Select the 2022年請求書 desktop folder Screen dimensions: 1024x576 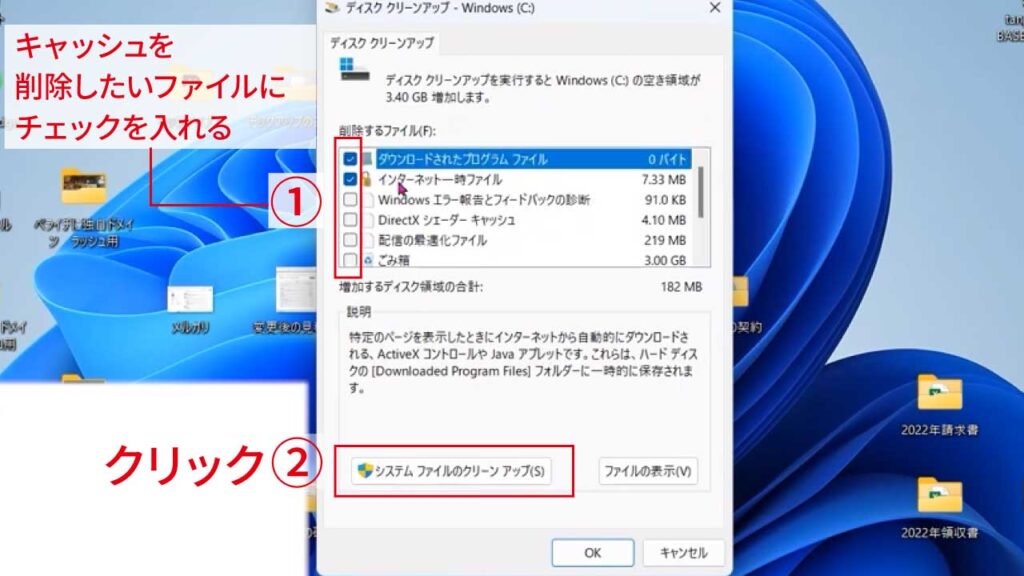point(939,402)
